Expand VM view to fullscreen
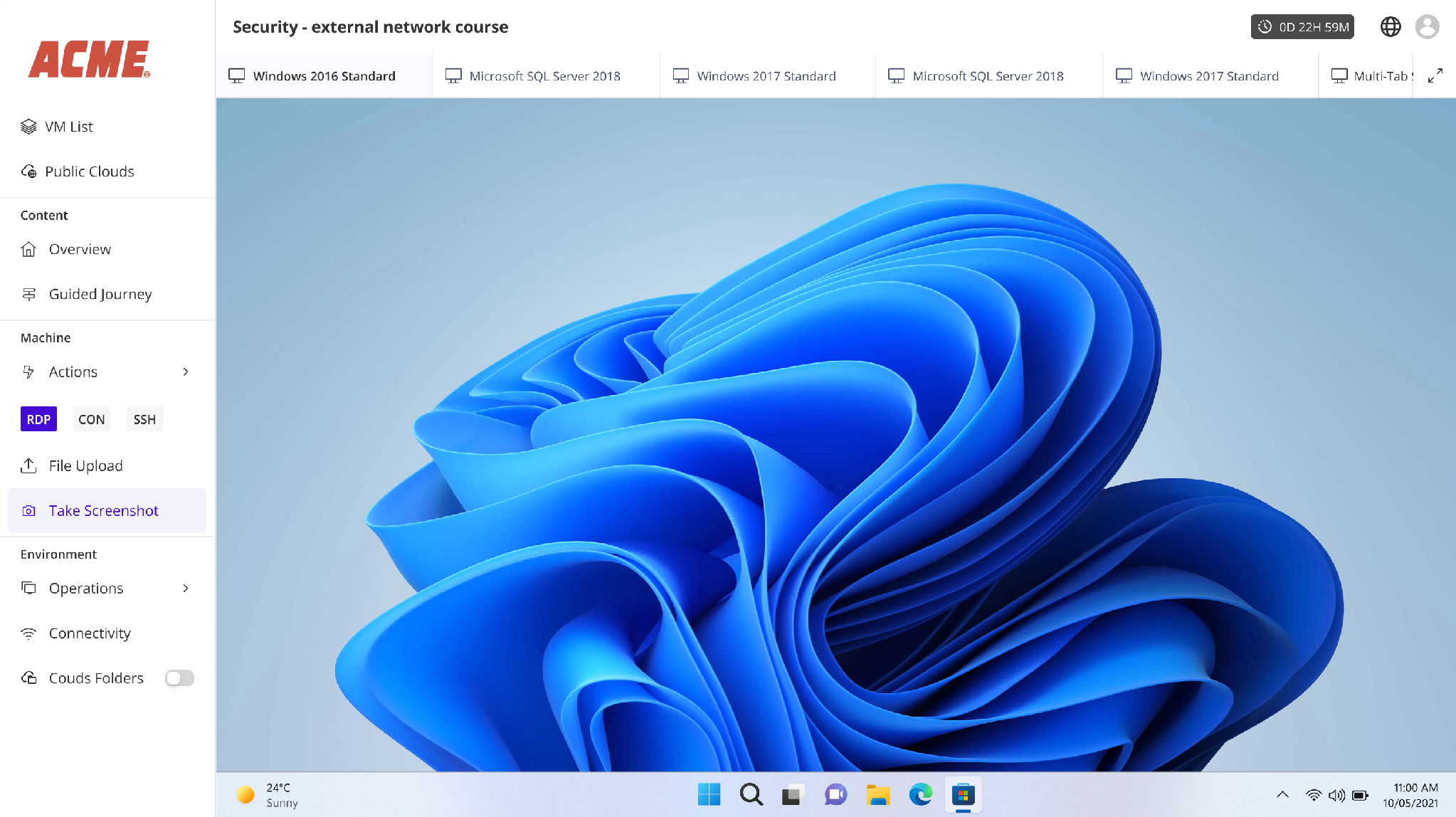This screenshot has width=1456, height=817. click(1435, 75)
